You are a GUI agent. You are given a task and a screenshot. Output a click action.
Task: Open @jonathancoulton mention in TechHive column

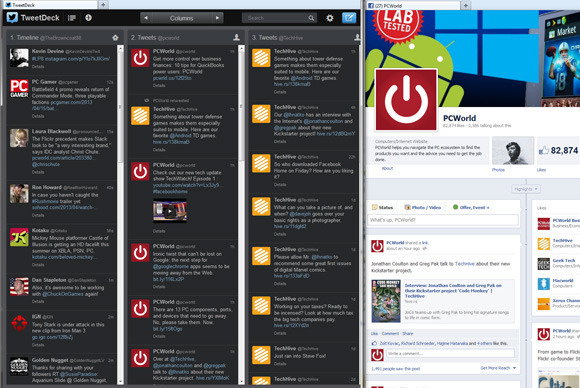[x=323, y=121]
